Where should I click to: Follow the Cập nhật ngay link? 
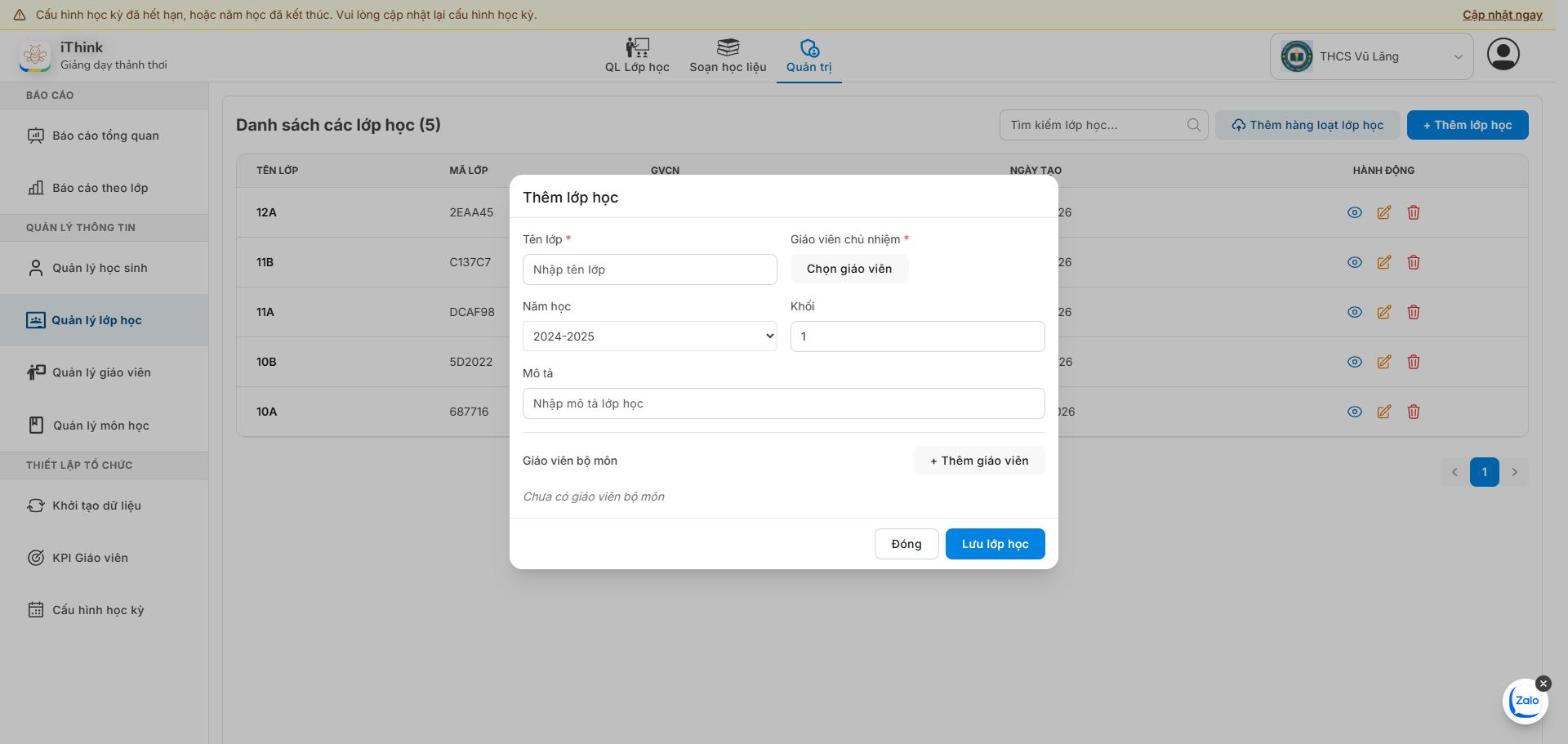coord(1502,15)
